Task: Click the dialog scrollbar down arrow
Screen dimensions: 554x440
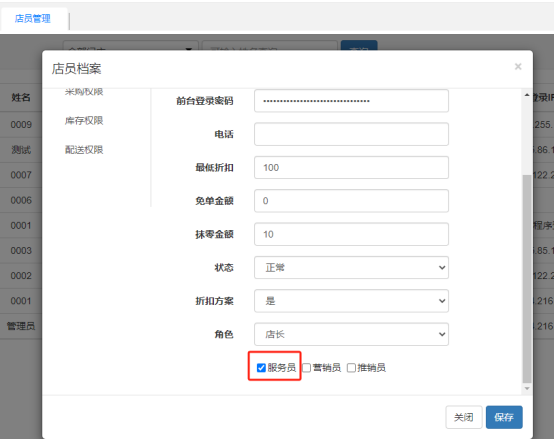Action: coord(527,388)
